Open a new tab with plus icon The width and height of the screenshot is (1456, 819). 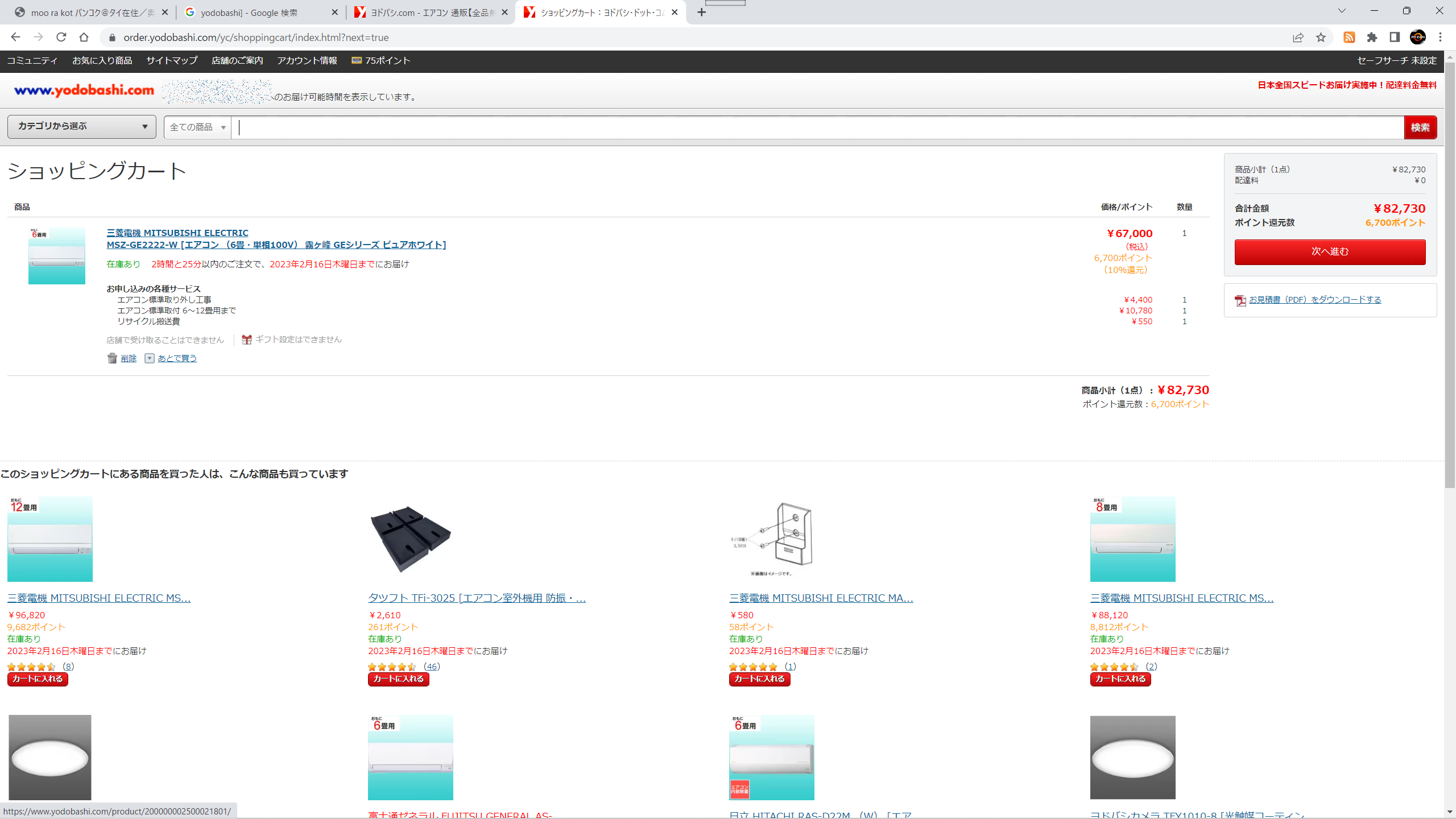[x=702, y=13]
